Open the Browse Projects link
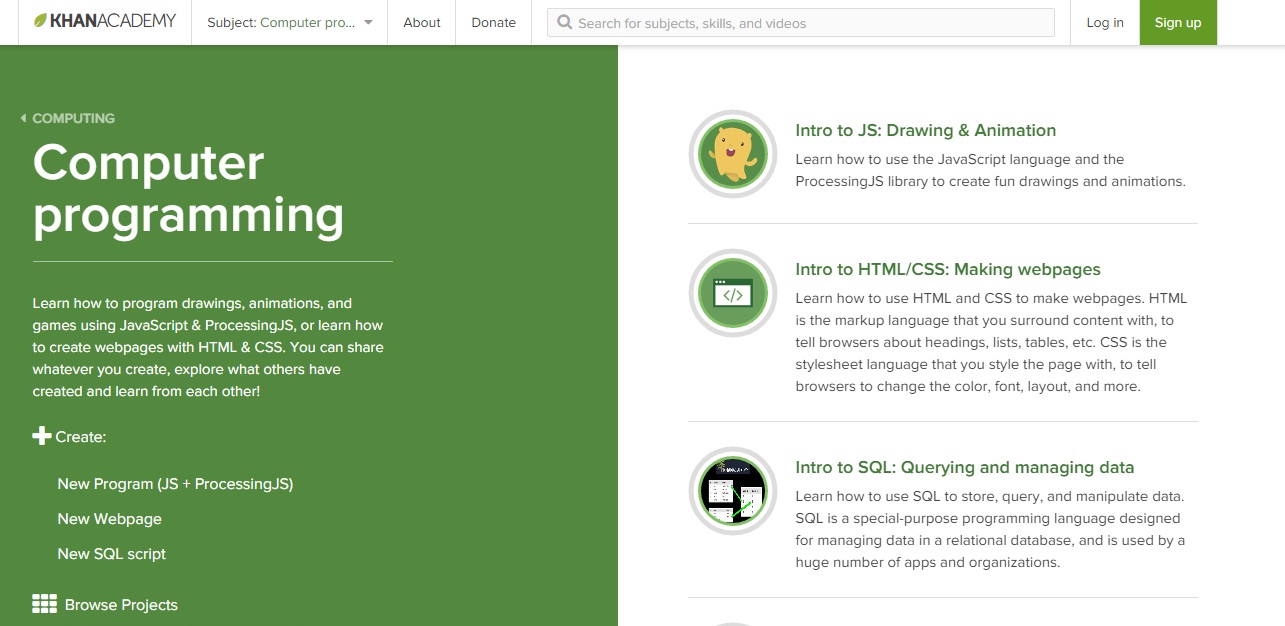 (121, 605)
